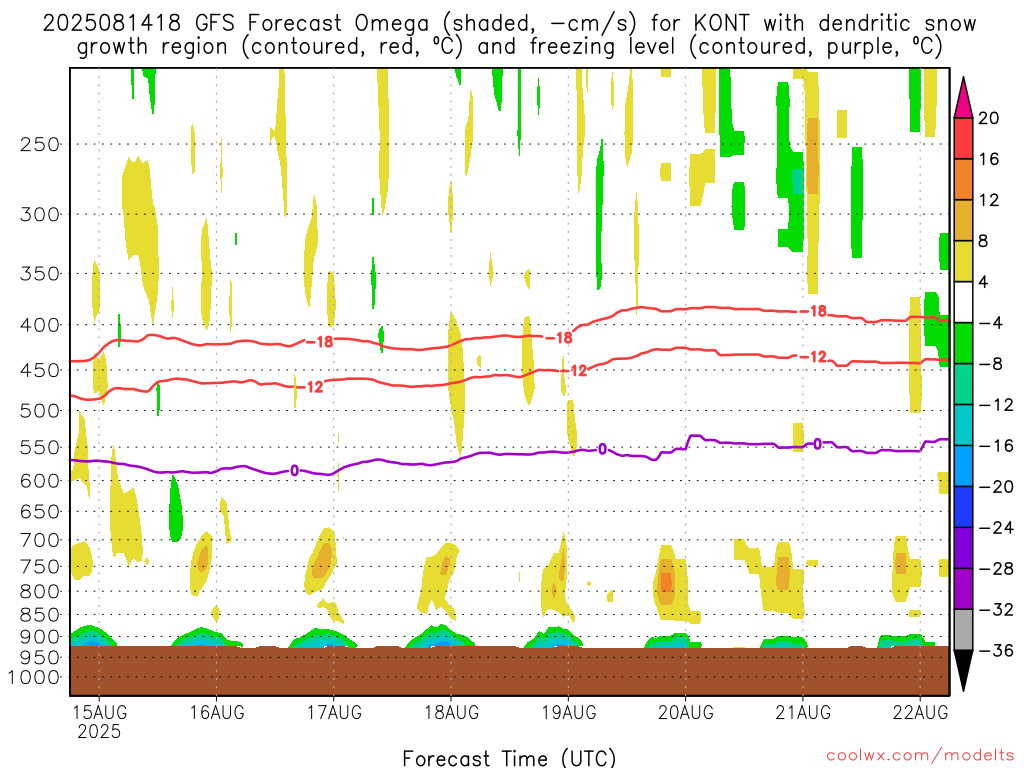Click the 600 pressure level label
The image size is (1024, 768).
[x=40, y=481]
